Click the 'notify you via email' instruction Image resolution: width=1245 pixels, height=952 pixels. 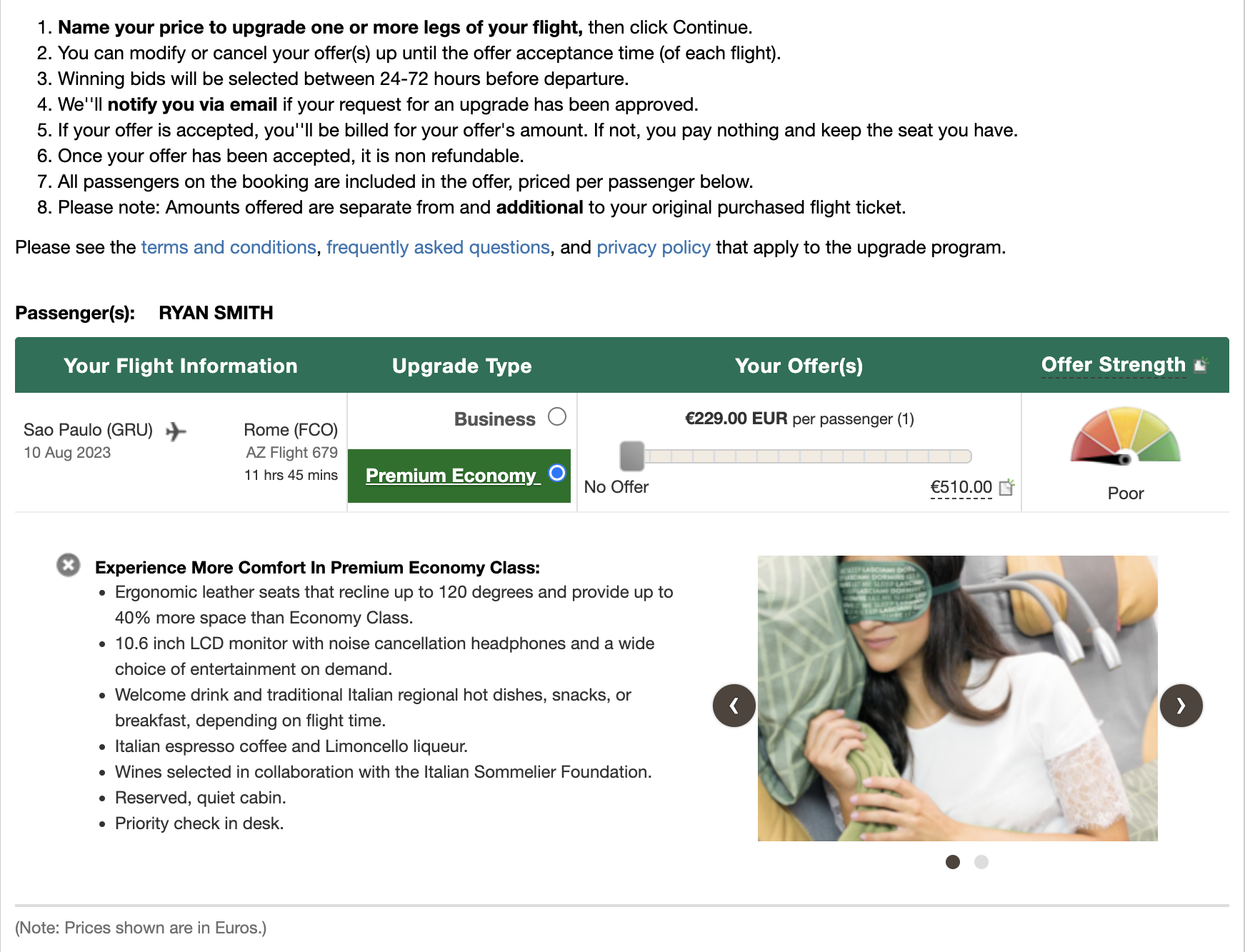click(192, 104)
